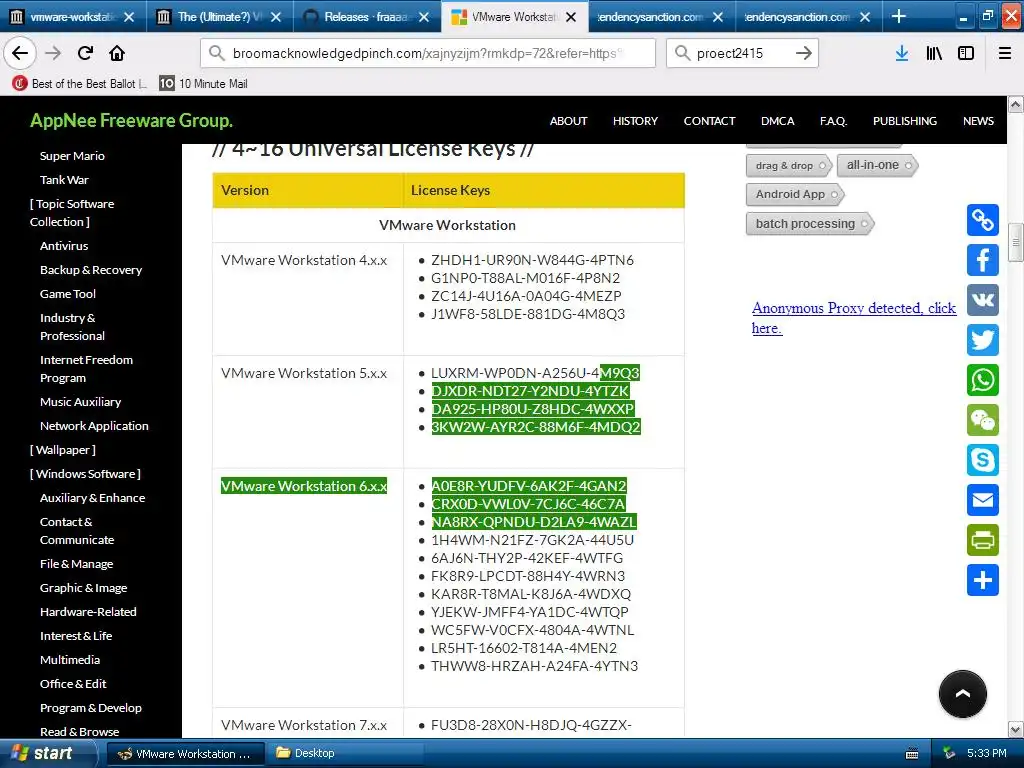Image resolution: width=1024 pixels, height=768 pixels.
Task: Open '[ Windows Software ]' sidebar section
Action: tap(85, 473)
